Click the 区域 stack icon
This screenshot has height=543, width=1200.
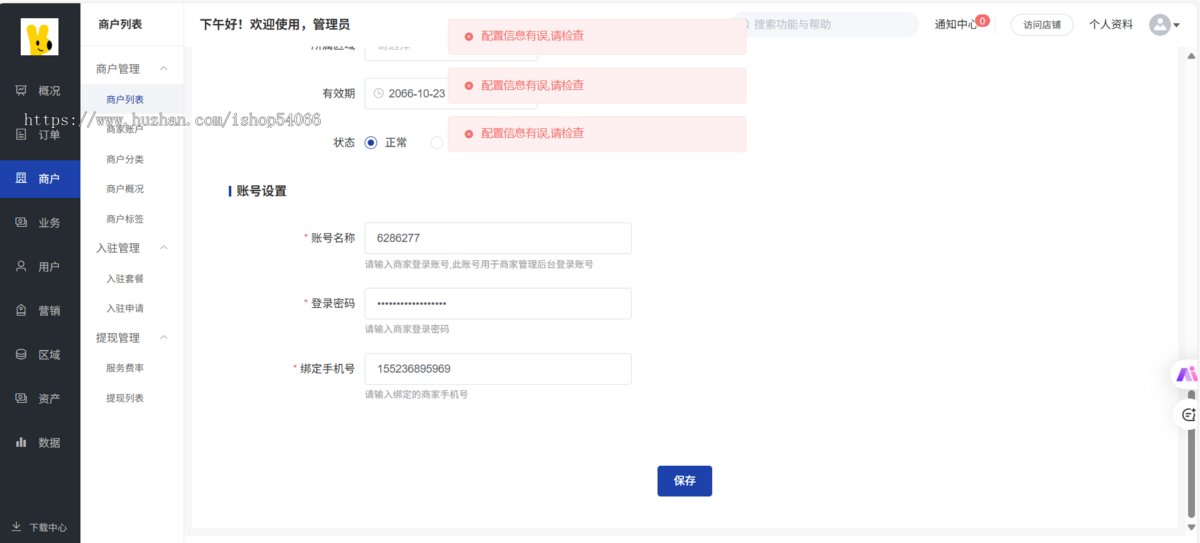pos(21,354)
